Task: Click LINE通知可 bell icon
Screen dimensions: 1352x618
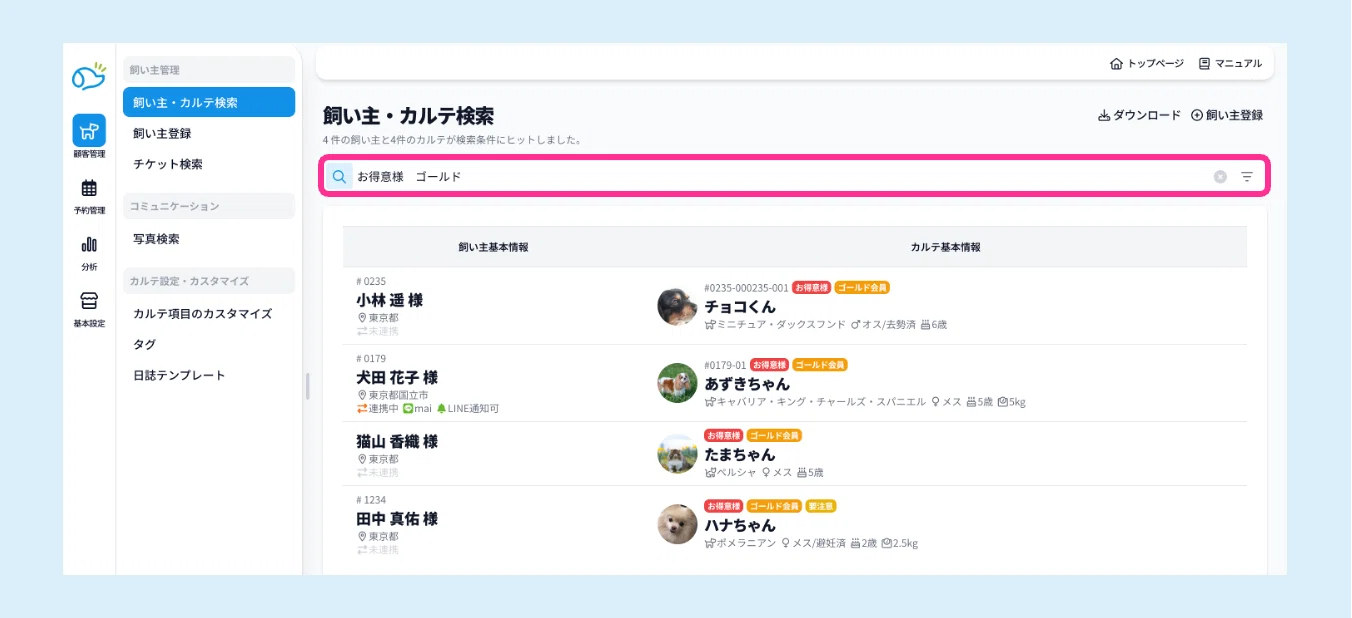Action: 441,408
